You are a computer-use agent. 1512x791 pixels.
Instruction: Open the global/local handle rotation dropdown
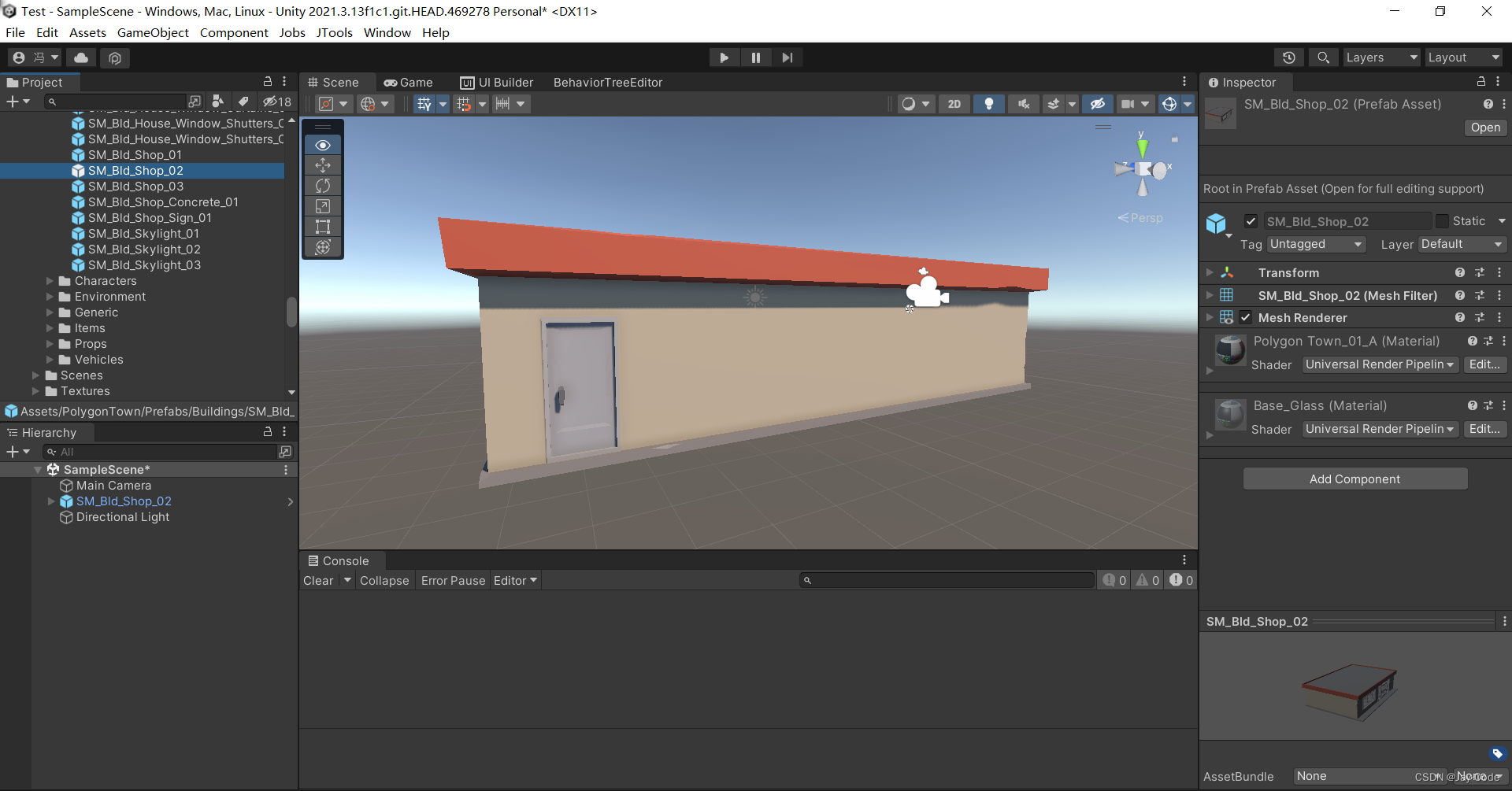click(x=375, y=104)
